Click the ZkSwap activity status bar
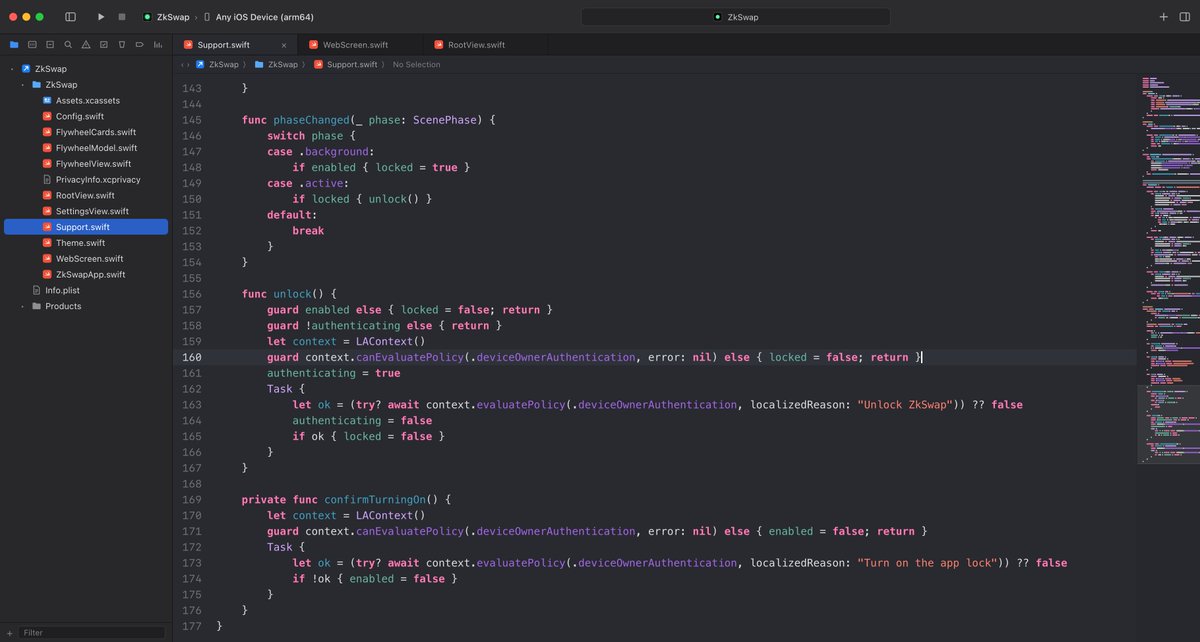 click(x=735, y=17)
